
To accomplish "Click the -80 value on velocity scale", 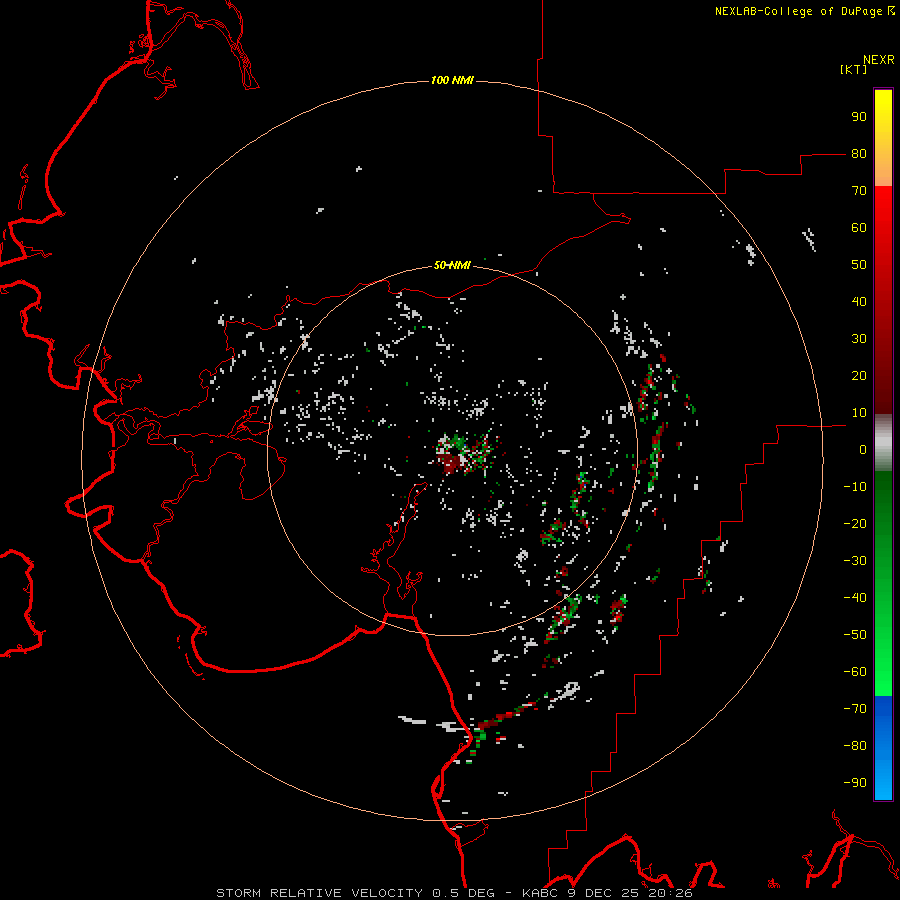I will point(855,746).
